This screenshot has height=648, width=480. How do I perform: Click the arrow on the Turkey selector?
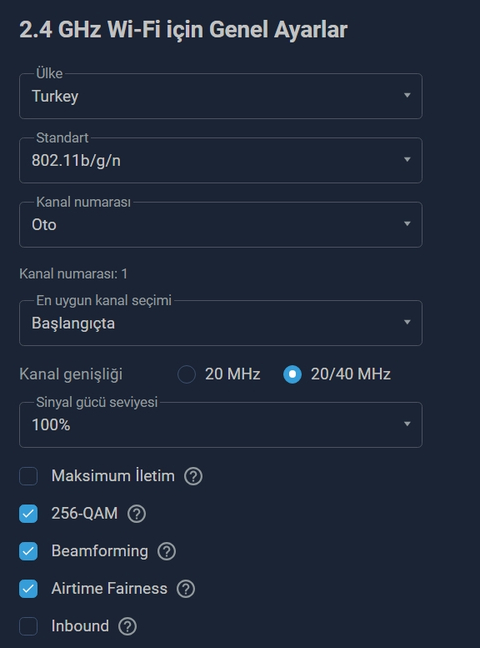click(x=407, y=95)
